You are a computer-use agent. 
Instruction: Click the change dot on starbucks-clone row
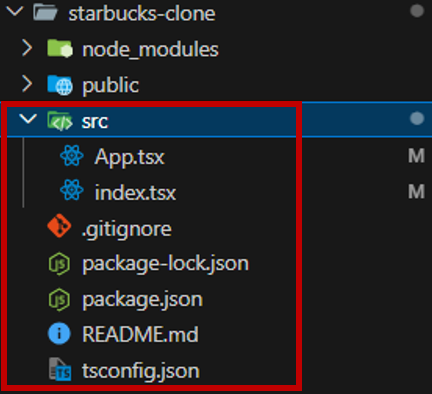point(417,11)
